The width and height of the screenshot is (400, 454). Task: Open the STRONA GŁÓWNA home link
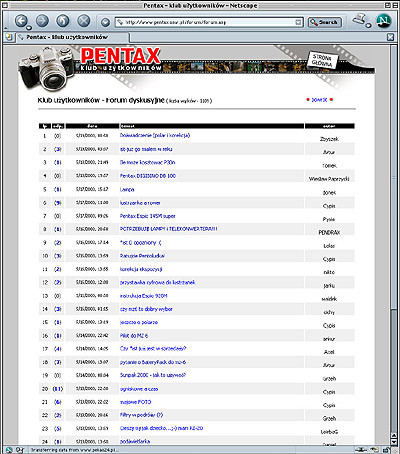click(x=322, y=60)
